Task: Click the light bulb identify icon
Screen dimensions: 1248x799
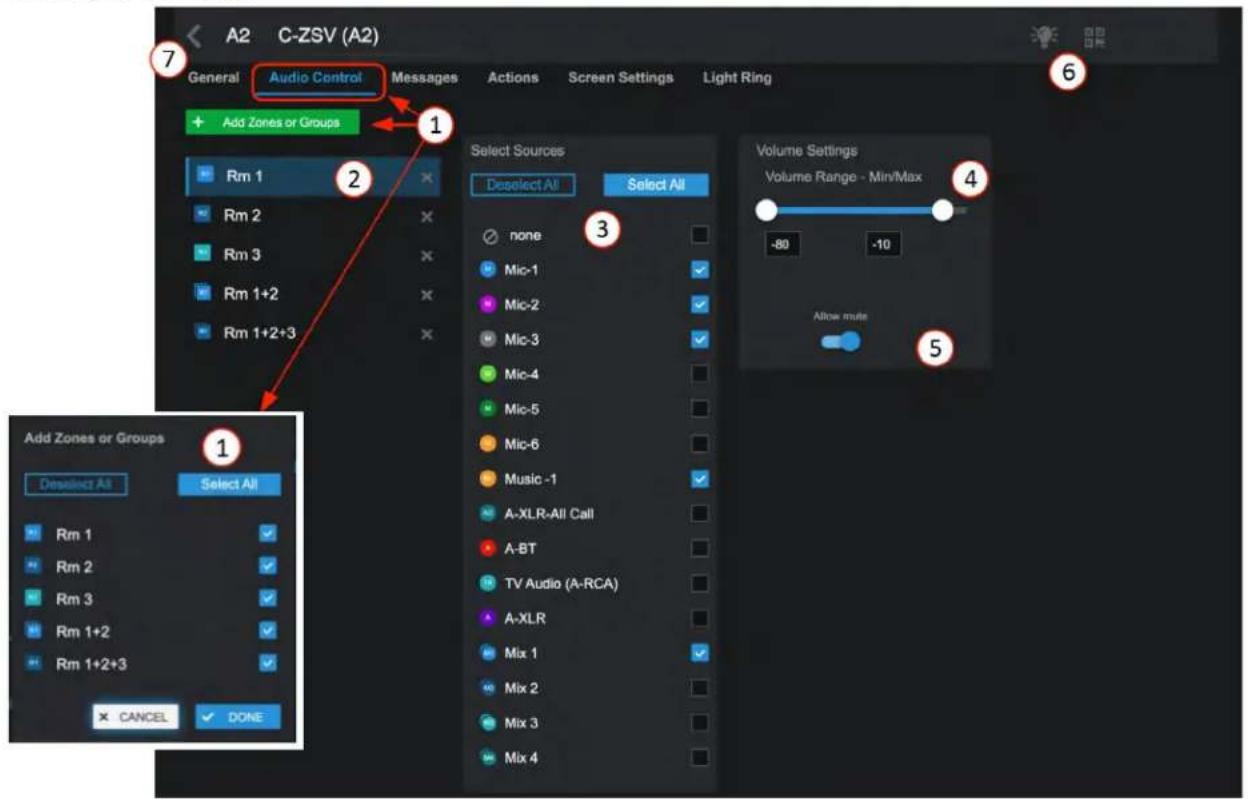Action: pyautogui.click(x=1044, y=37)
